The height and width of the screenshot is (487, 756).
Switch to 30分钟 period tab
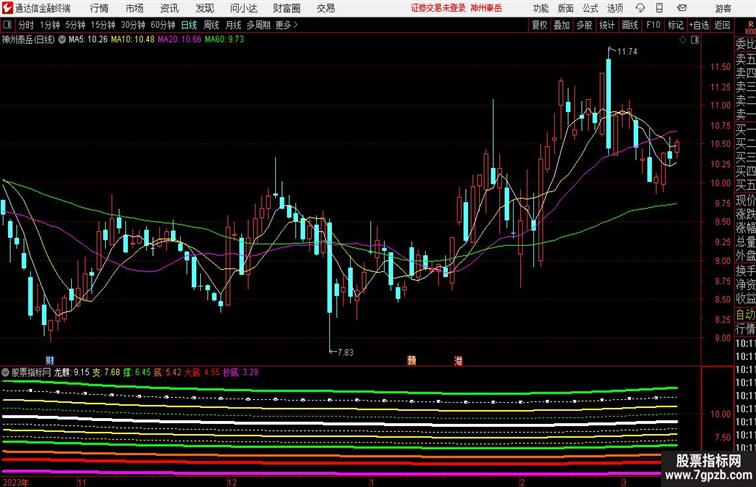(133, 25)
